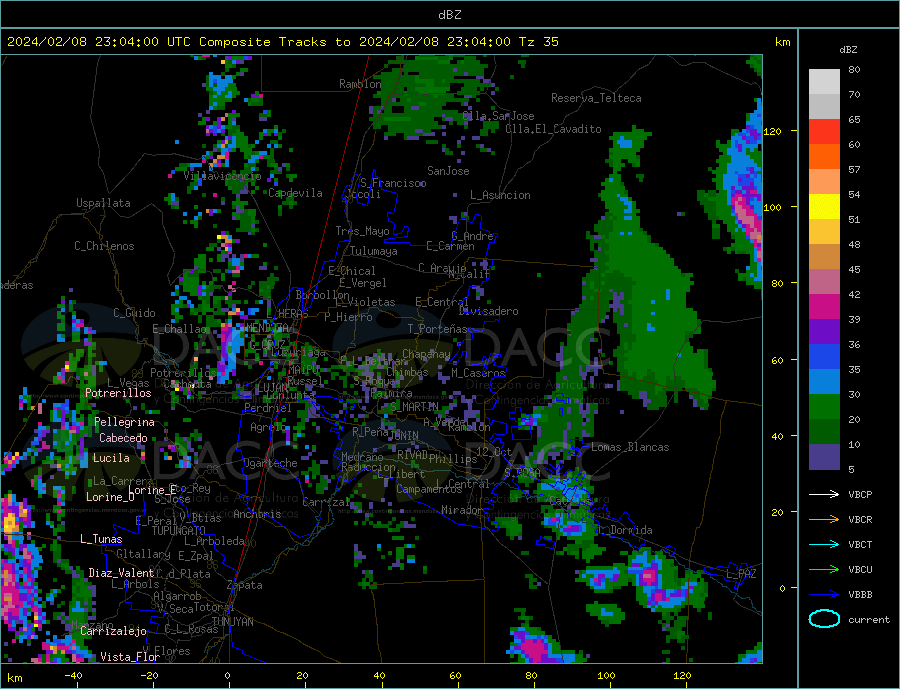This screenshot has height=689, width=900.
Task: Click the 'L_Asuncion' place label
Action: click(501, 195)
